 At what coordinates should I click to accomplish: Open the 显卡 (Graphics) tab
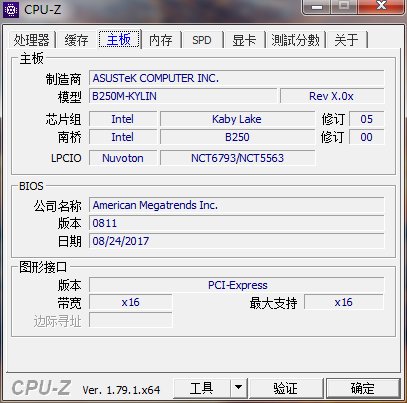pos(244,40)
